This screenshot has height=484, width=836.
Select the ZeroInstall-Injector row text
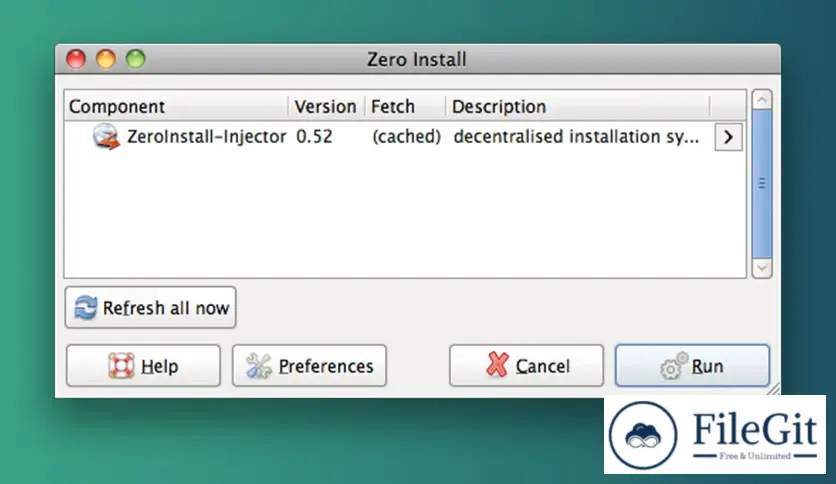coord(206,136)
